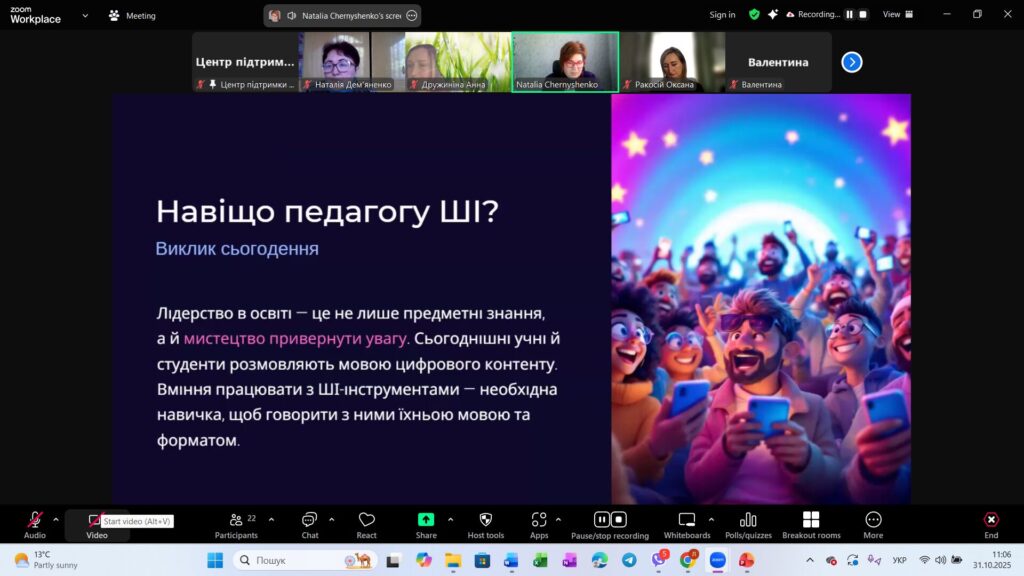
Task: Open File Explorer from taskbar
Action: point(453,560)
